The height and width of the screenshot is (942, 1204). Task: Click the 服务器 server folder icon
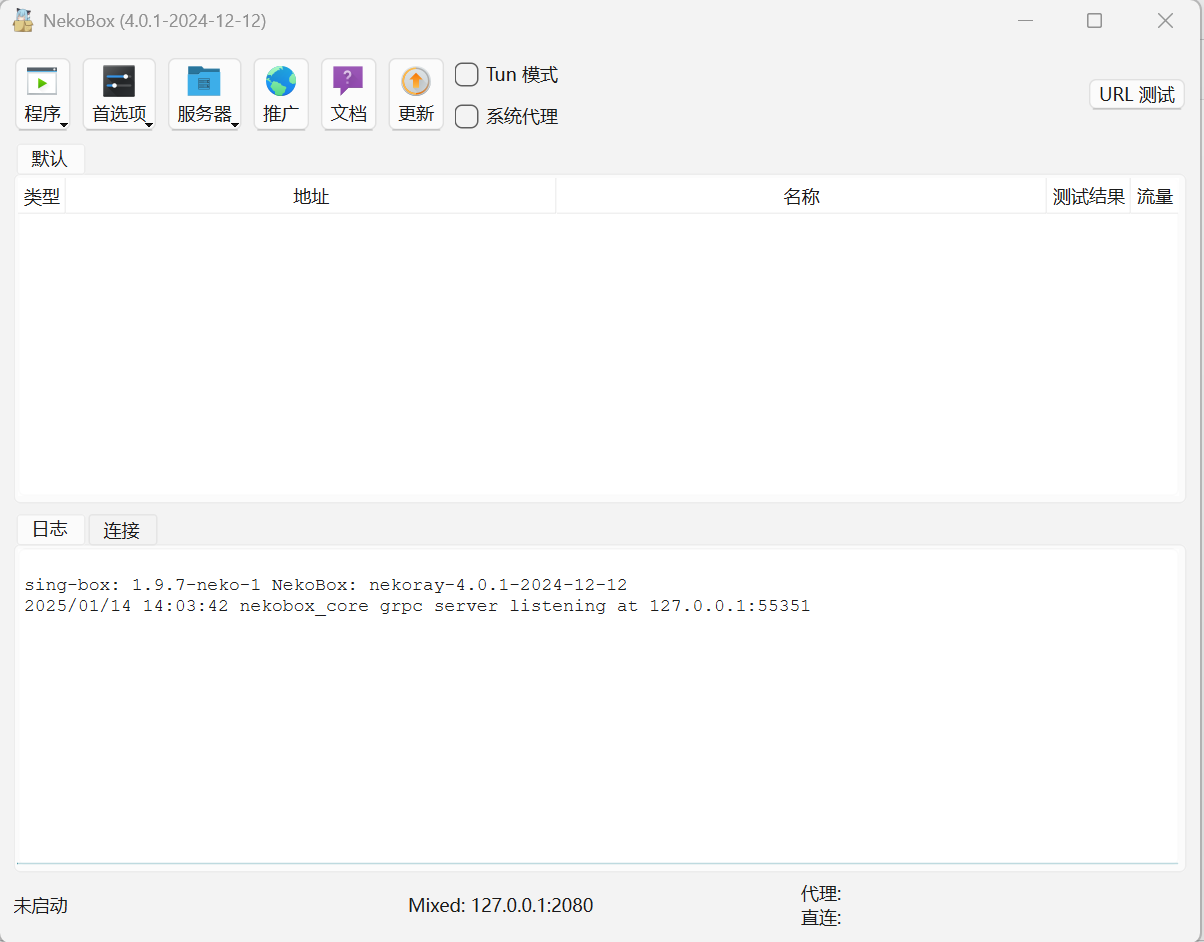[x=204, y=81]
